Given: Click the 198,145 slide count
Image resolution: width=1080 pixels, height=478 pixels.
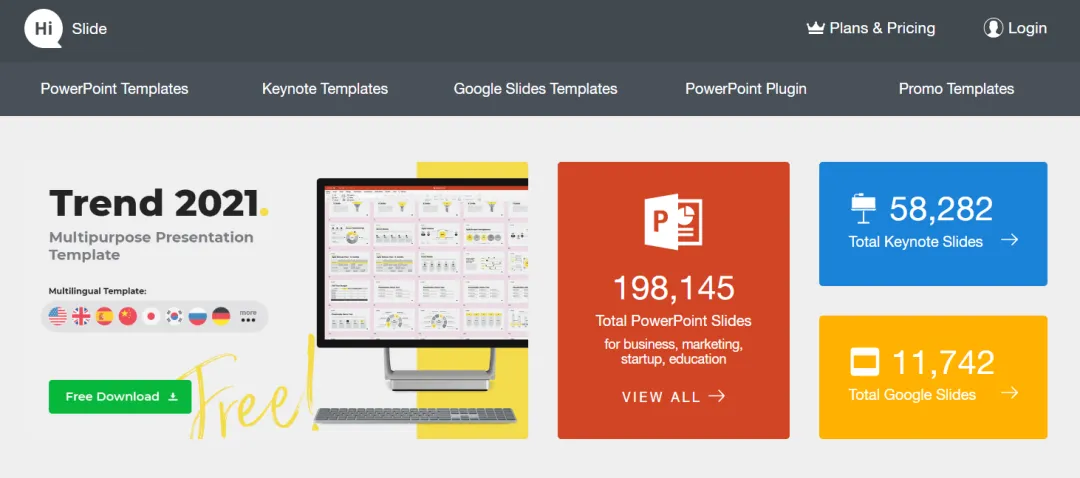Looking at the screenshot, I should (674, 288).
